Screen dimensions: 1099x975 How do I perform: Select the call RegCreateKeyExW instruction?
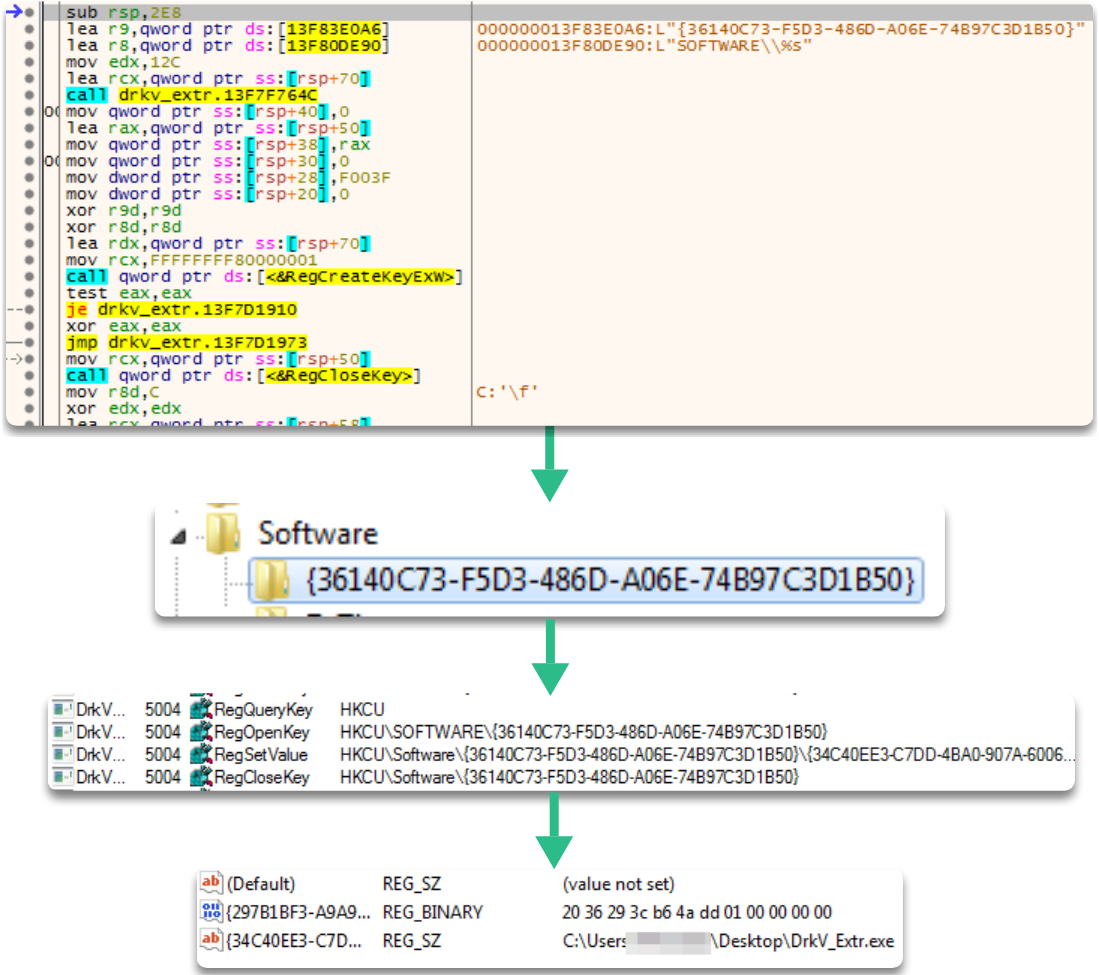point(264,277)
